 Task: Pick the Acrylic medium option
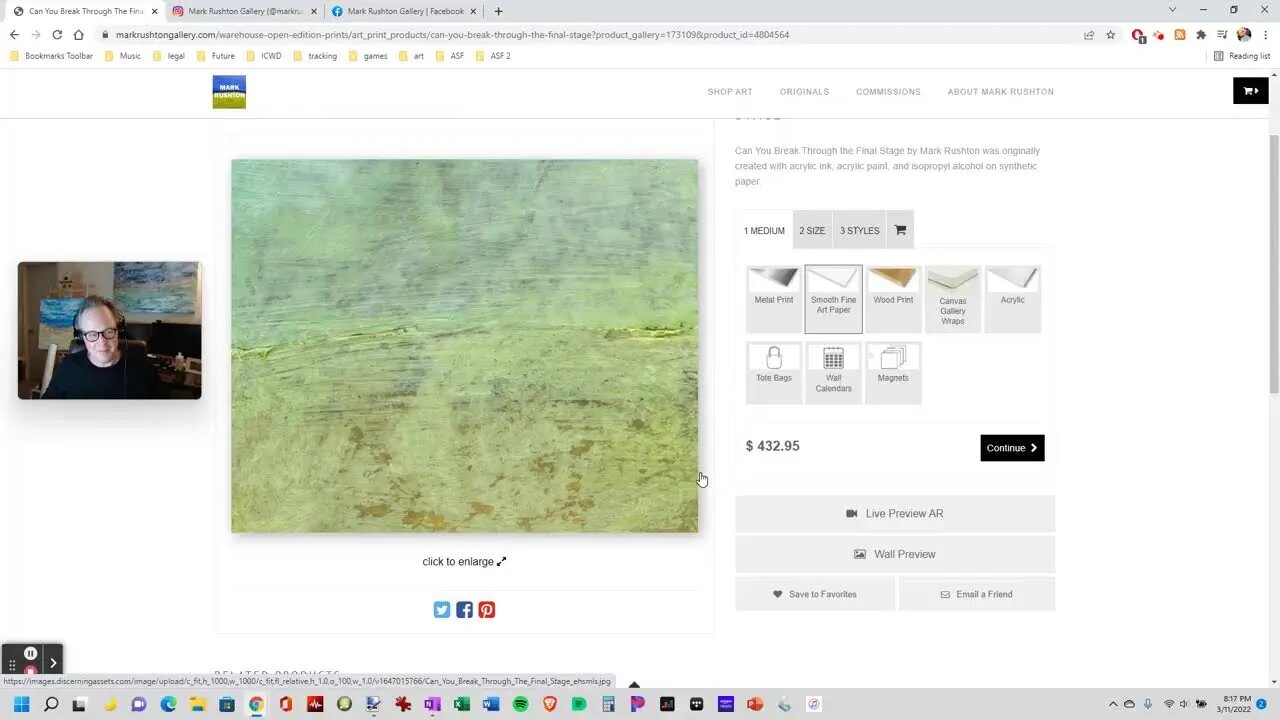(1013, 299)
